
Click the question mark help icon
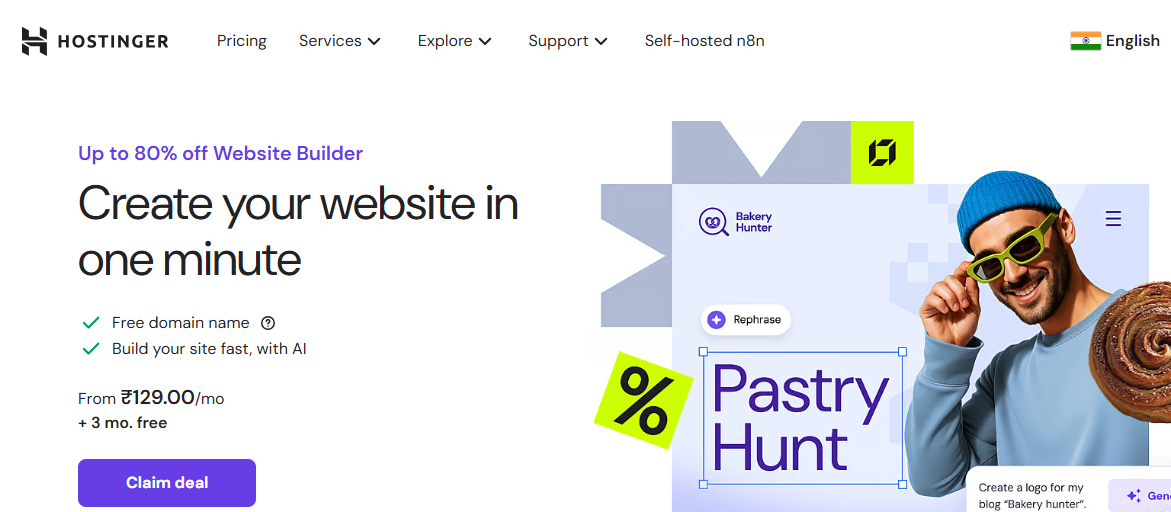(268, 323)
